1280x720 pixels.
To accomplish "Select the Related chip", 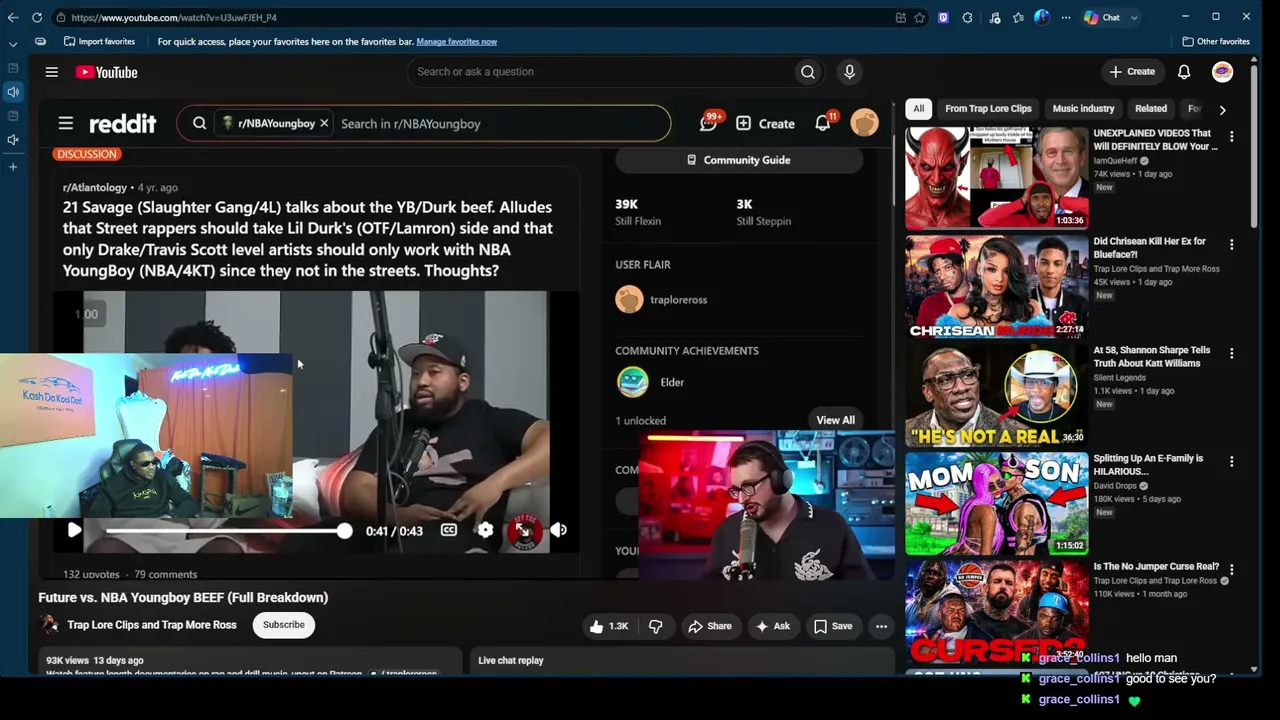I will tap(1151, 109).
